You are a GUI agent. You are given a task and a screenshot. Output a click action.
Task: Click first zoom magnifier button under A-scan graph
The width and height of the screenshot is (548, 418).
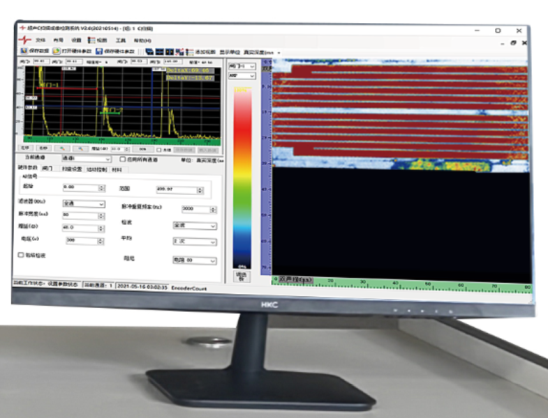[x=63, y=148]
